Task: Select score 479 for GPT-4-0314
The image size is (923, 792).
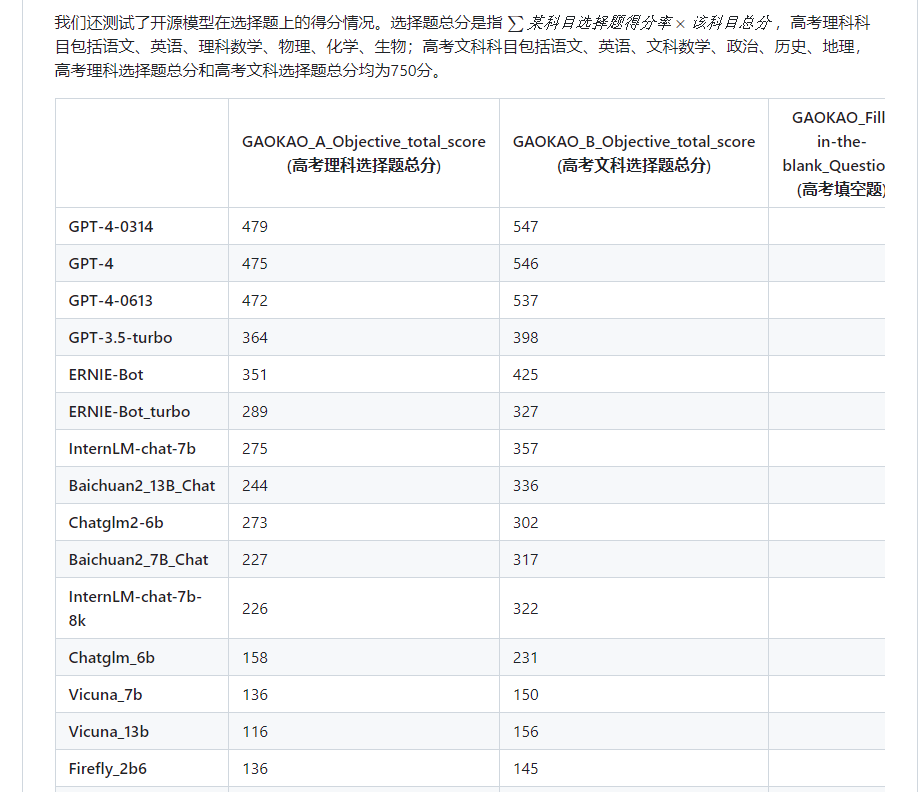Action: 255,227
